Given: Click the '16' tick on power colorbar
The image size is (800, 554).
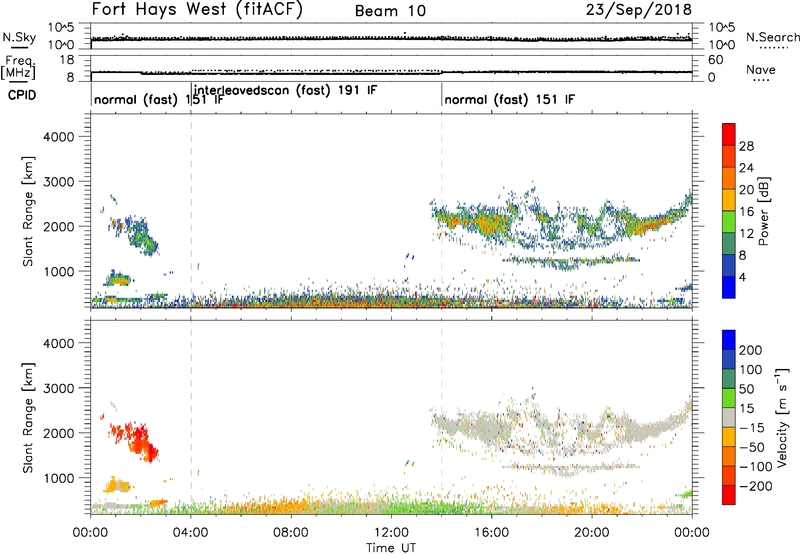Looking at the screenshot, I should (746, 211).
